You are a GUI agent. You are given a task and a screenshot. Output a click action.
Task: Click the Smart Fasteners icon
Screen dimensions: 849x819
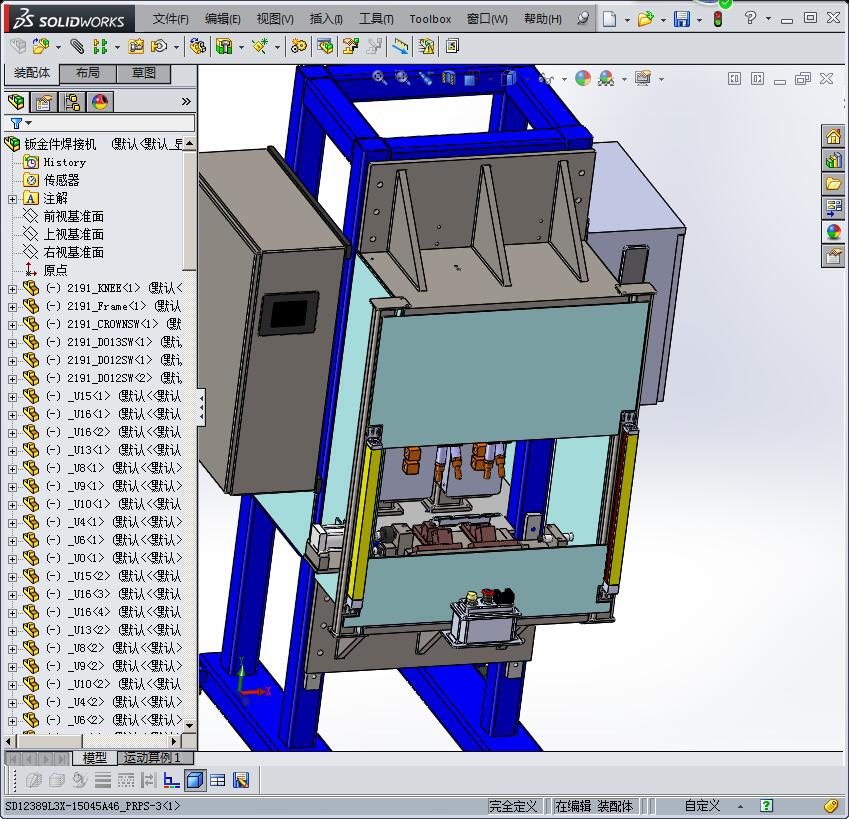tap(135, 47)
